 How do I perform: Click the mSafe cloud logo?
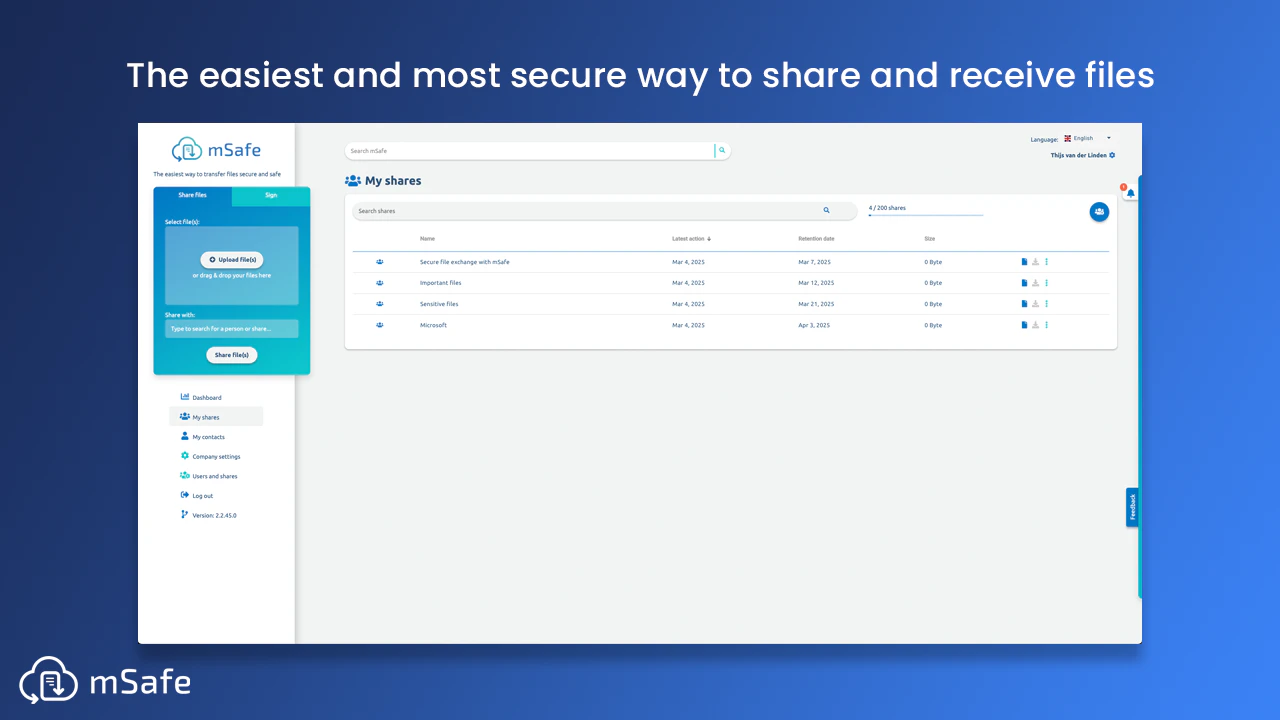tap(188, 148)
